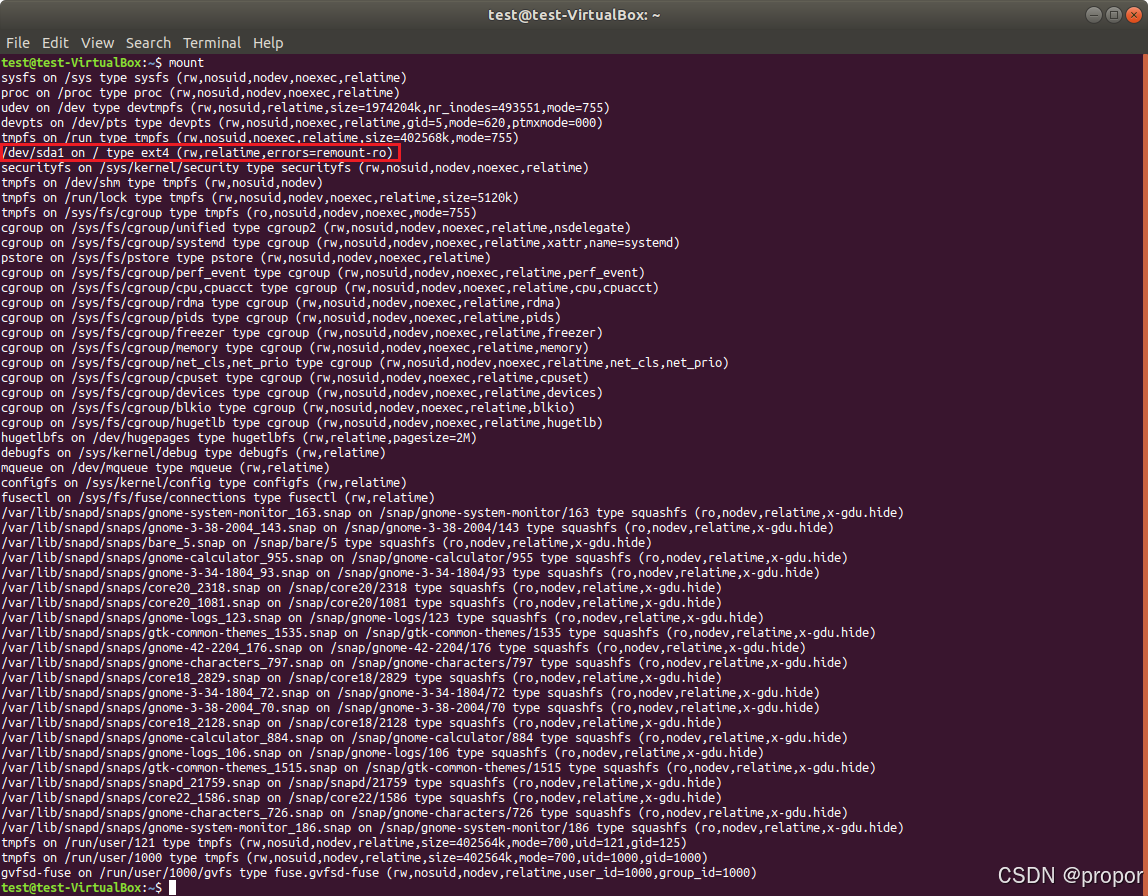Click the cgroup net_cls,net_prio line
1148x896 pixels.
tap(365, 363)
